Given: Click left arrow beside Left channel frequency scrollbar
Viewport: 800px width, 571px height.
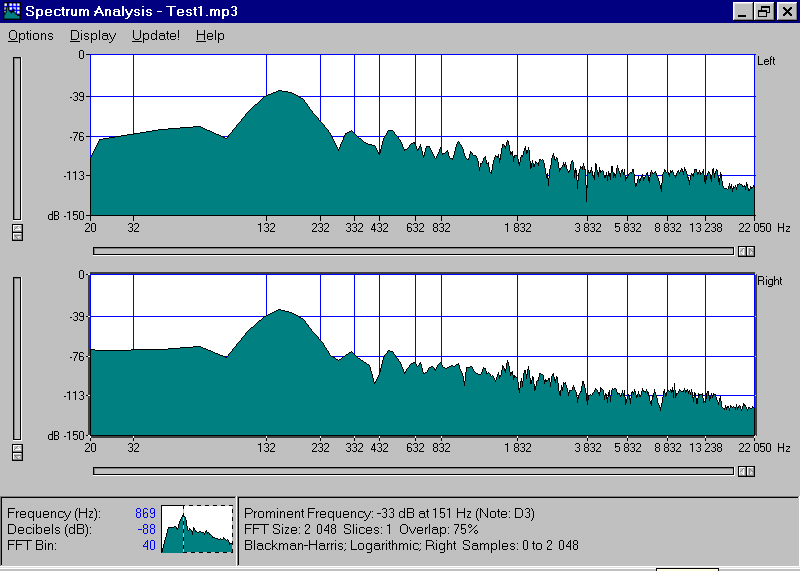Looking at the screenshot, I should point(742,251).
